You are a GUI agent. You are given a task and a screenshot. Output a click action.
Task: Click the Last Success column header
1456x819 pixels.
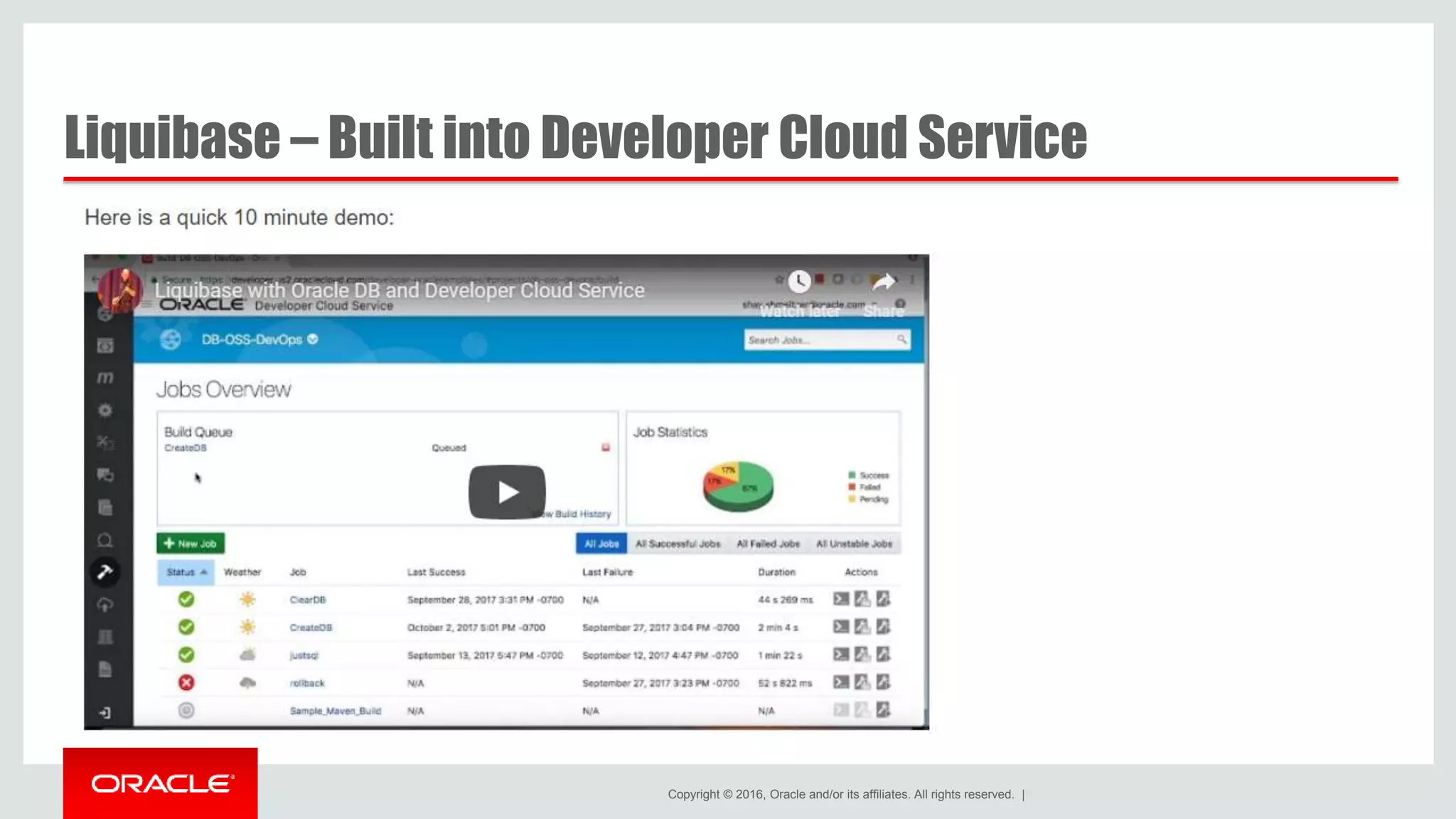(436, 572)
